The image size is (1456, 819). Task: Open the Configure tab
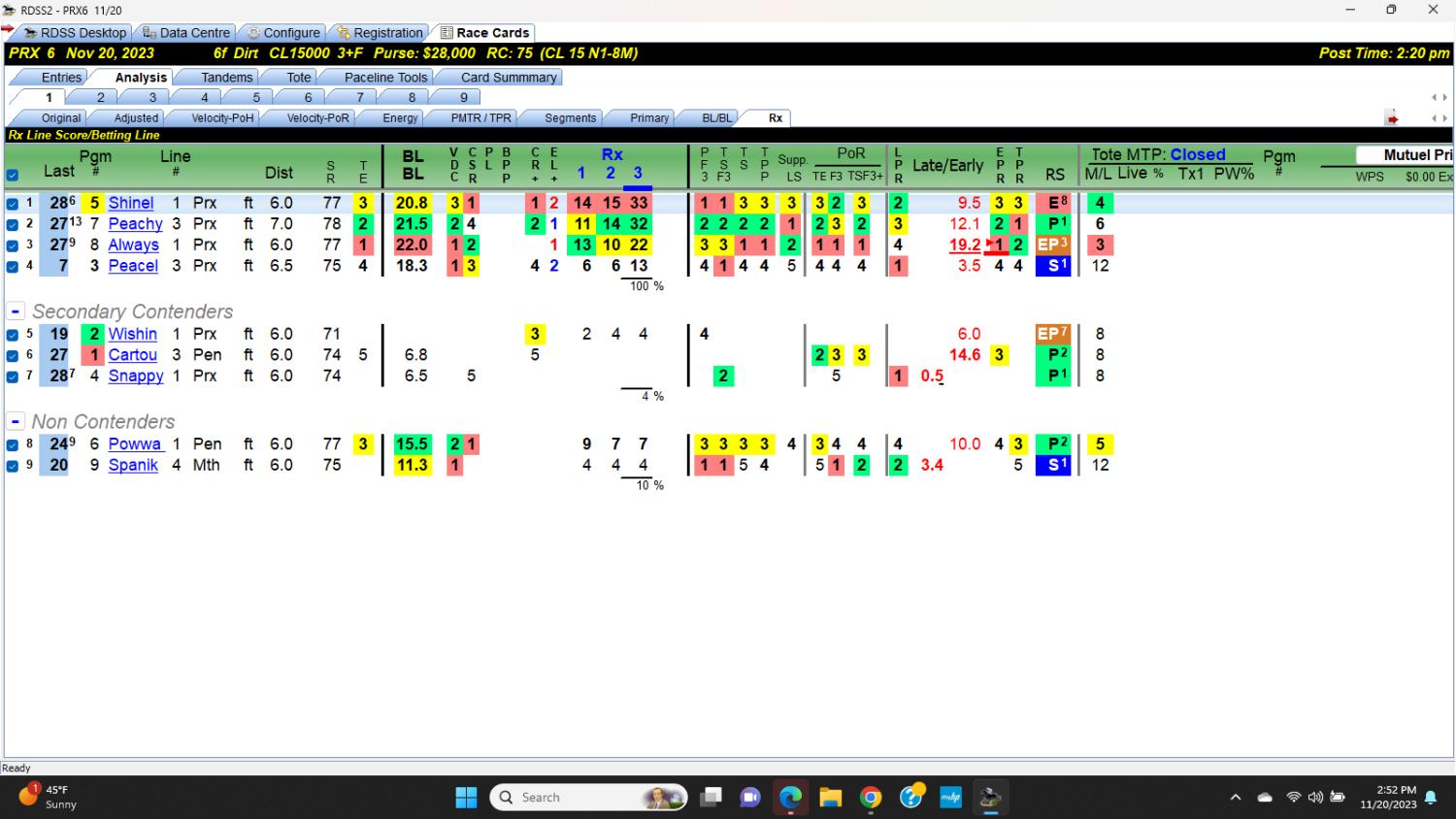point(283,32)
